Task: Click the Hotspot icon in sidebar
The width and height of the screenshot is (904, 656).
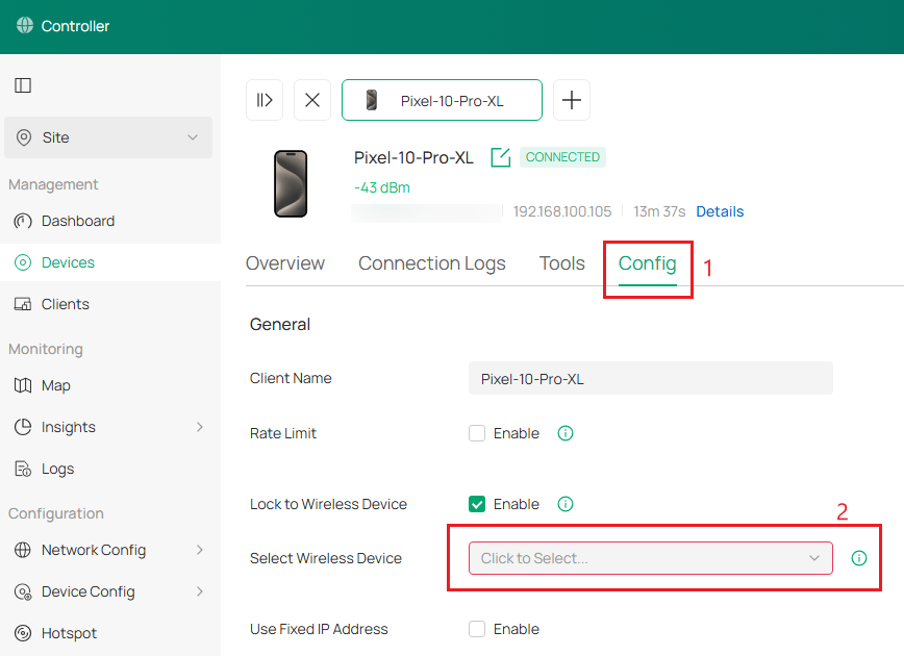Action: tap(22, 634)
